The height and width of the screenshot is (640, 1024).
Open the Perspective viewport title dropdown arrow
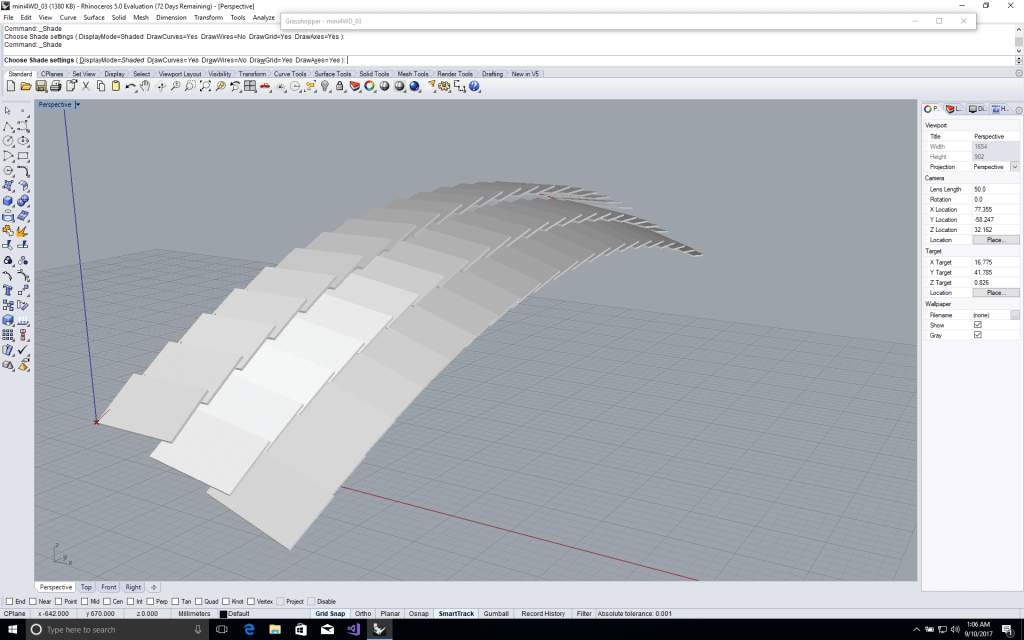point(78,104)
